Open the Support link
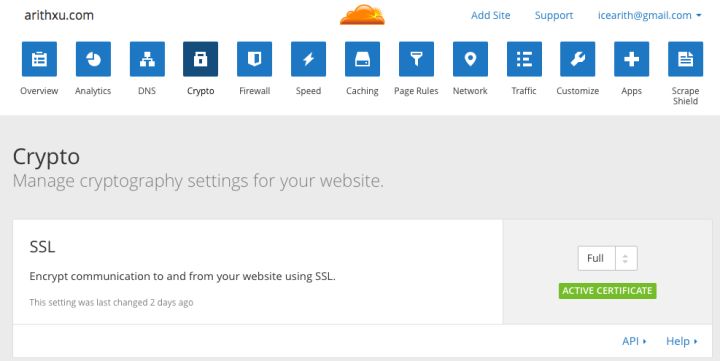Viewport: 720px width, 361px height. pyautogui.click(x=554, y=16)
